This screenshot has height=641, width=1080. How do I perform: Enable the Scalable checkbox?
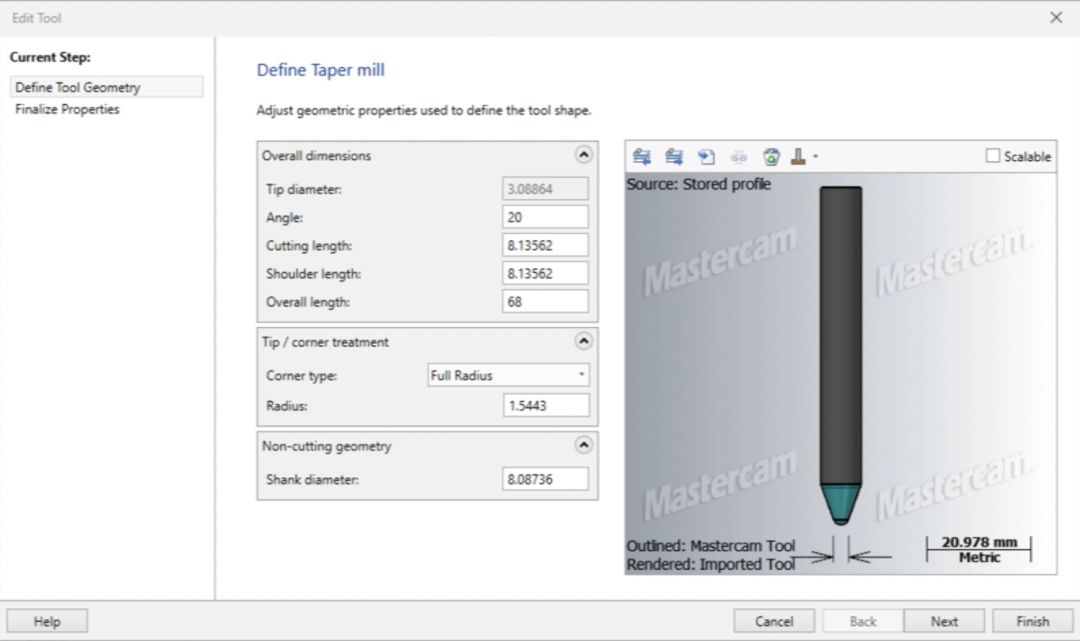992,156
